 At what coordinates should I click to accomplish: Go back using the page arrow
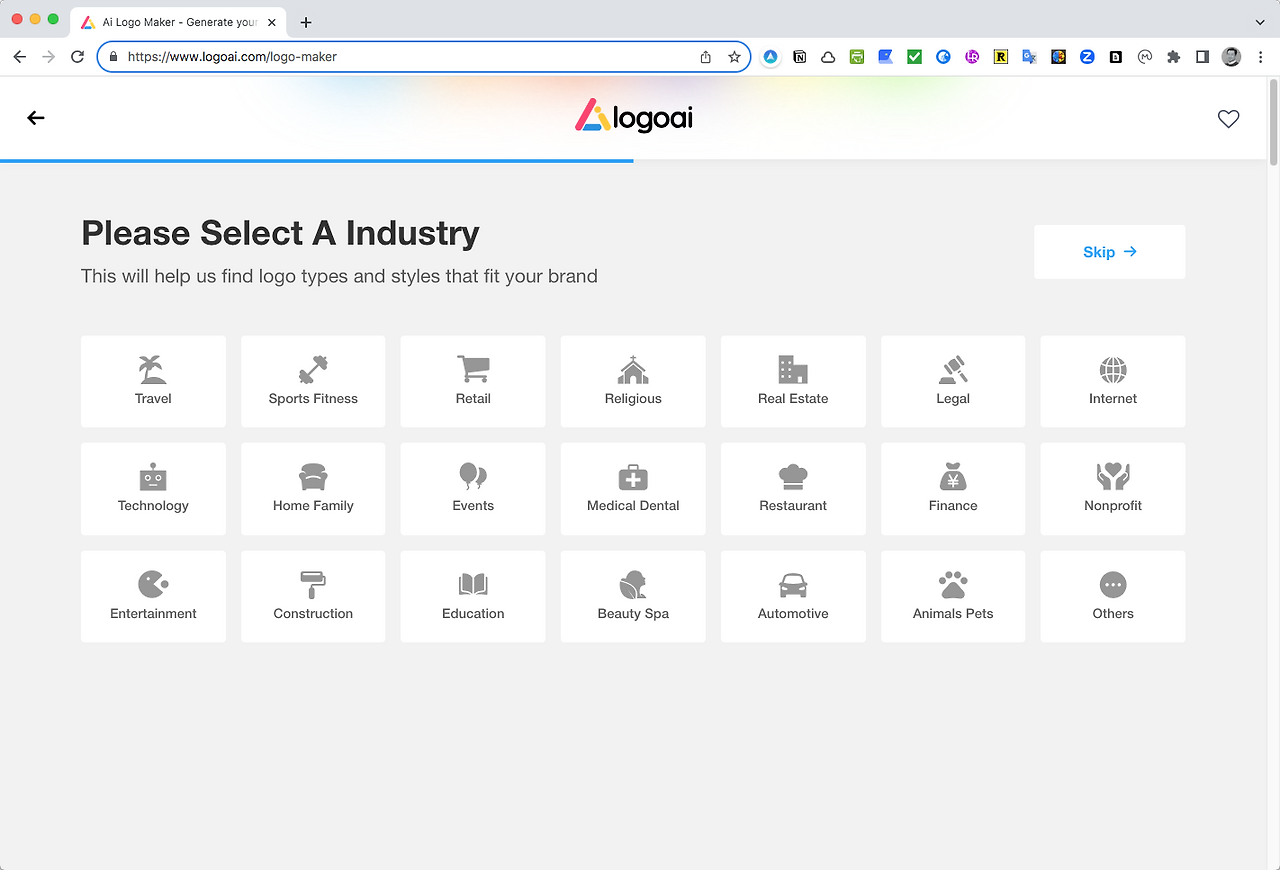(x=36, y=118)
